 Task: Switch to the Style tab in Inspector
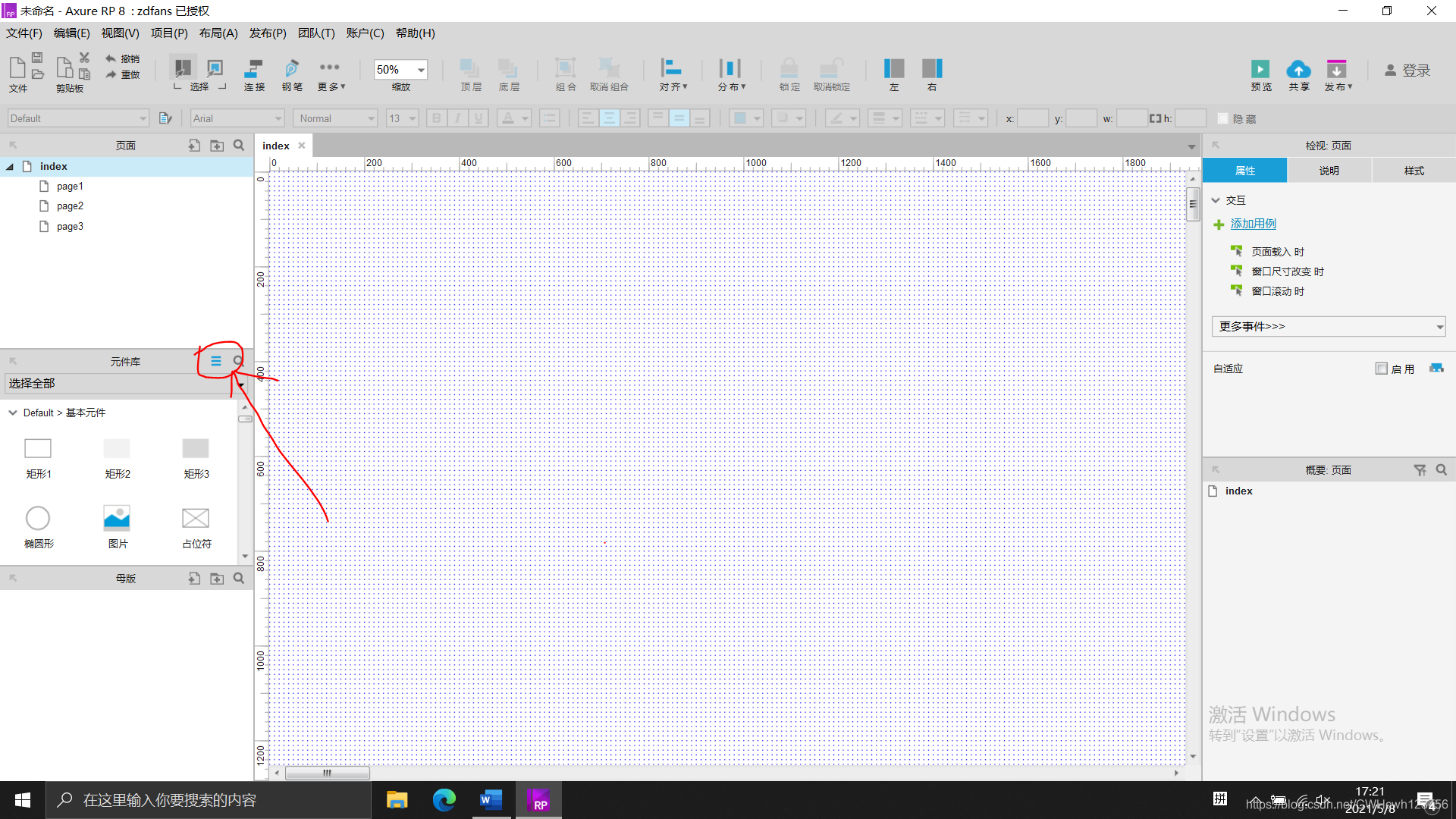1414,171
